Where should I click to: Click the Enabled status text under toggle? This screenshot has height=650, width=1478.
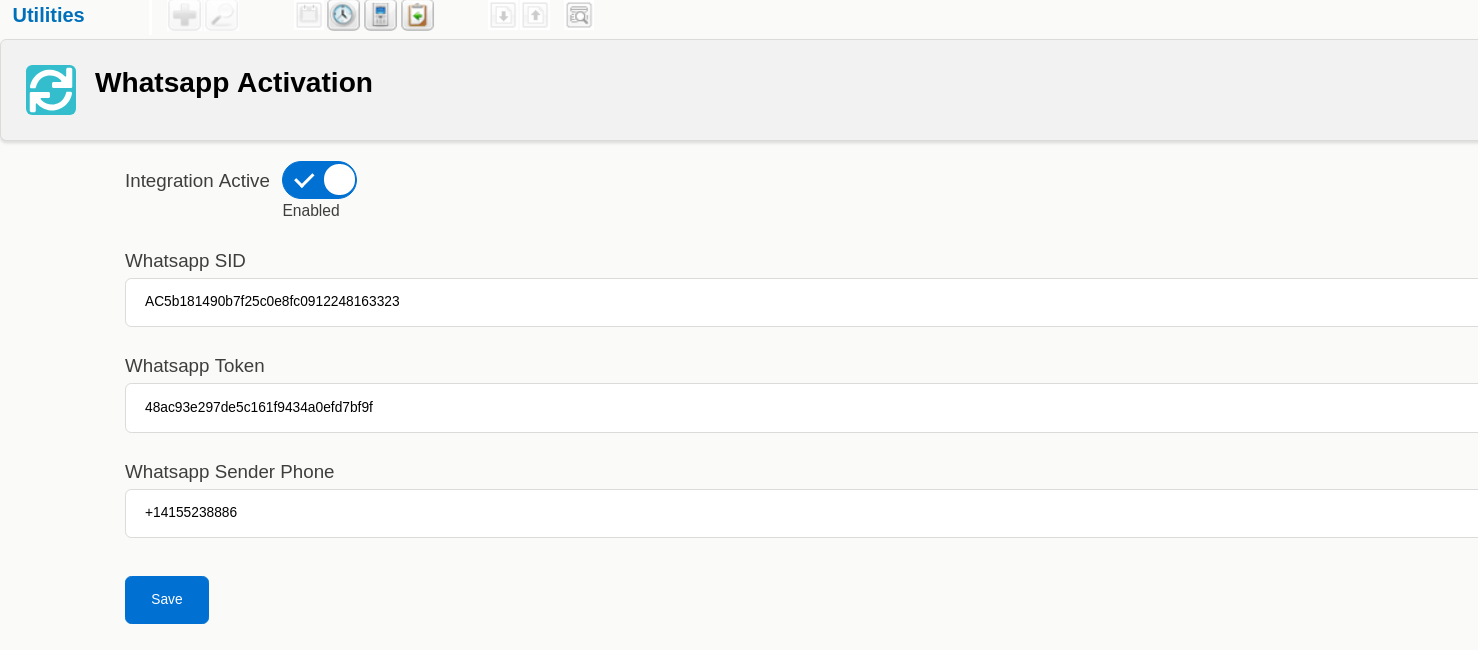point(311,211)
